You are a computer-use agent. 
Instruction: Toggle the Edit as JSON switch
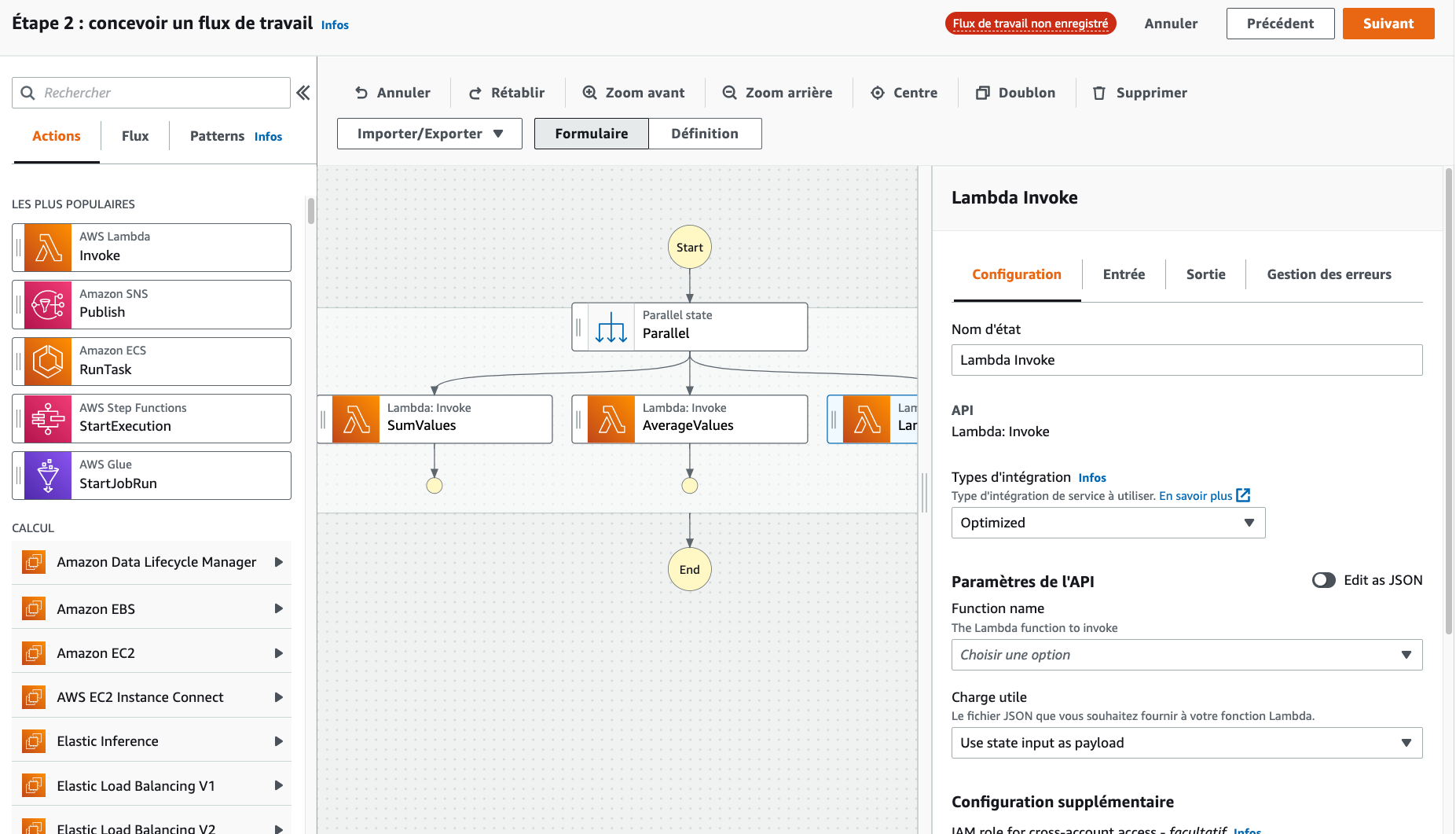point(1323,580)
